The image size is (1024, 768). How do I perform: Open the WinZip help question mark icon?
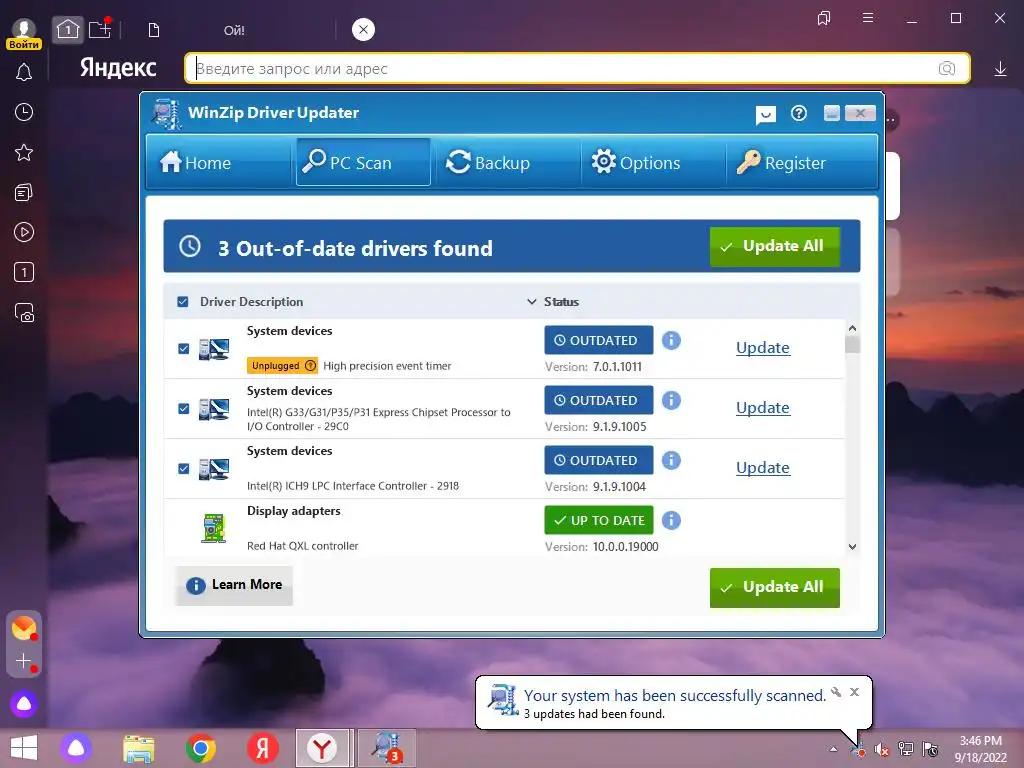coord(799,114)
